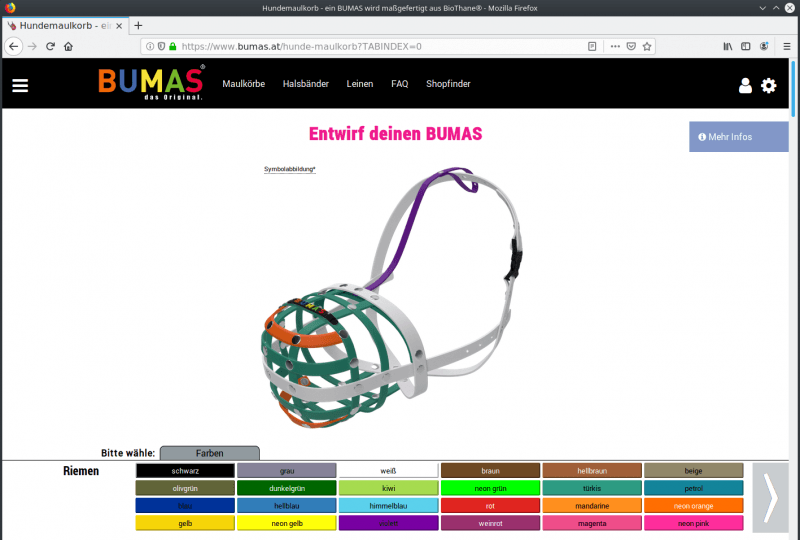Go back with the browser back arrow
Image resolution: width=800 pixels, height=540 pixels.
click(14, 46)
